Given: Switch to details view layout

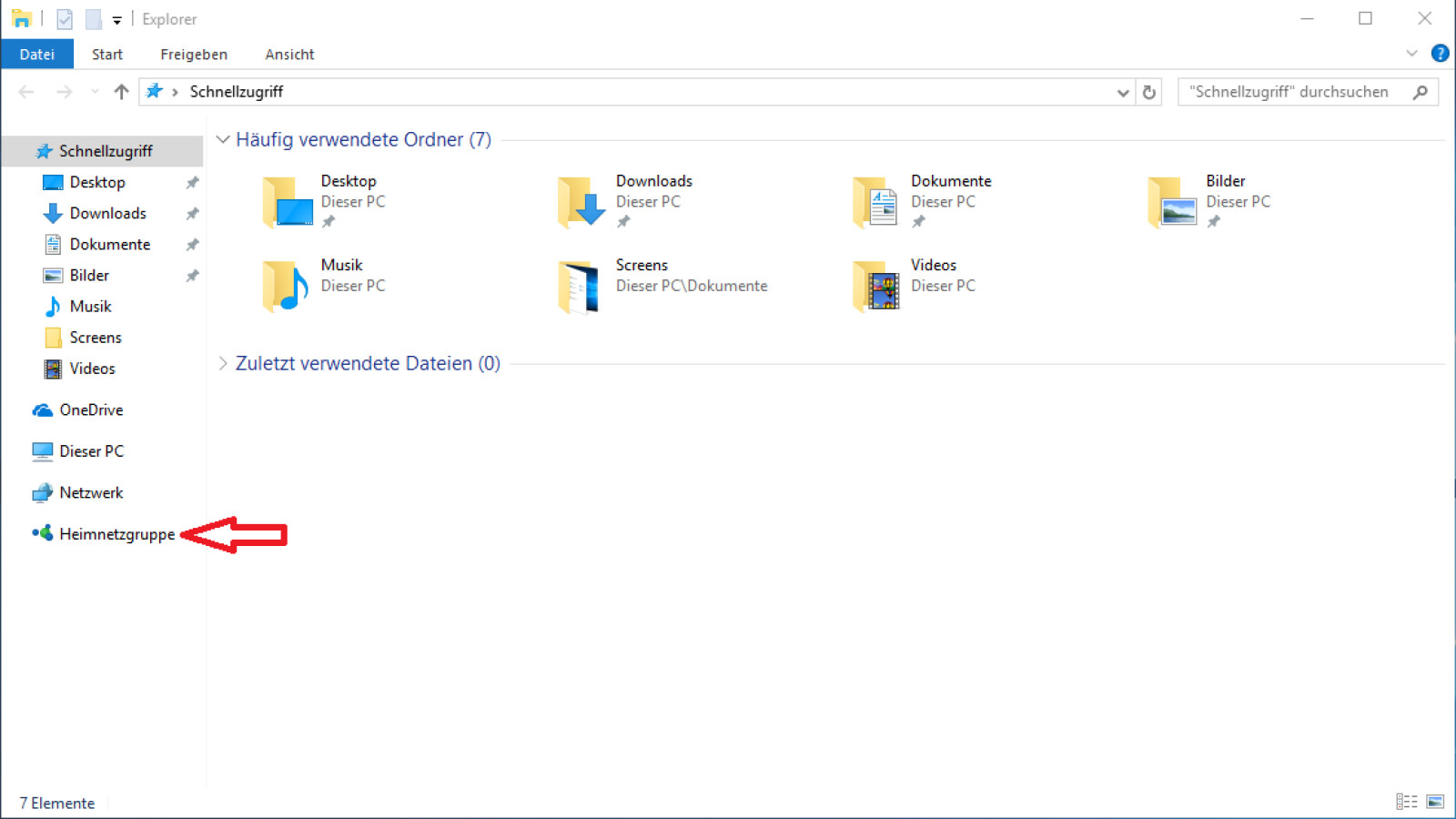Looking at the screenshot, I should [x=1406, y=802].
